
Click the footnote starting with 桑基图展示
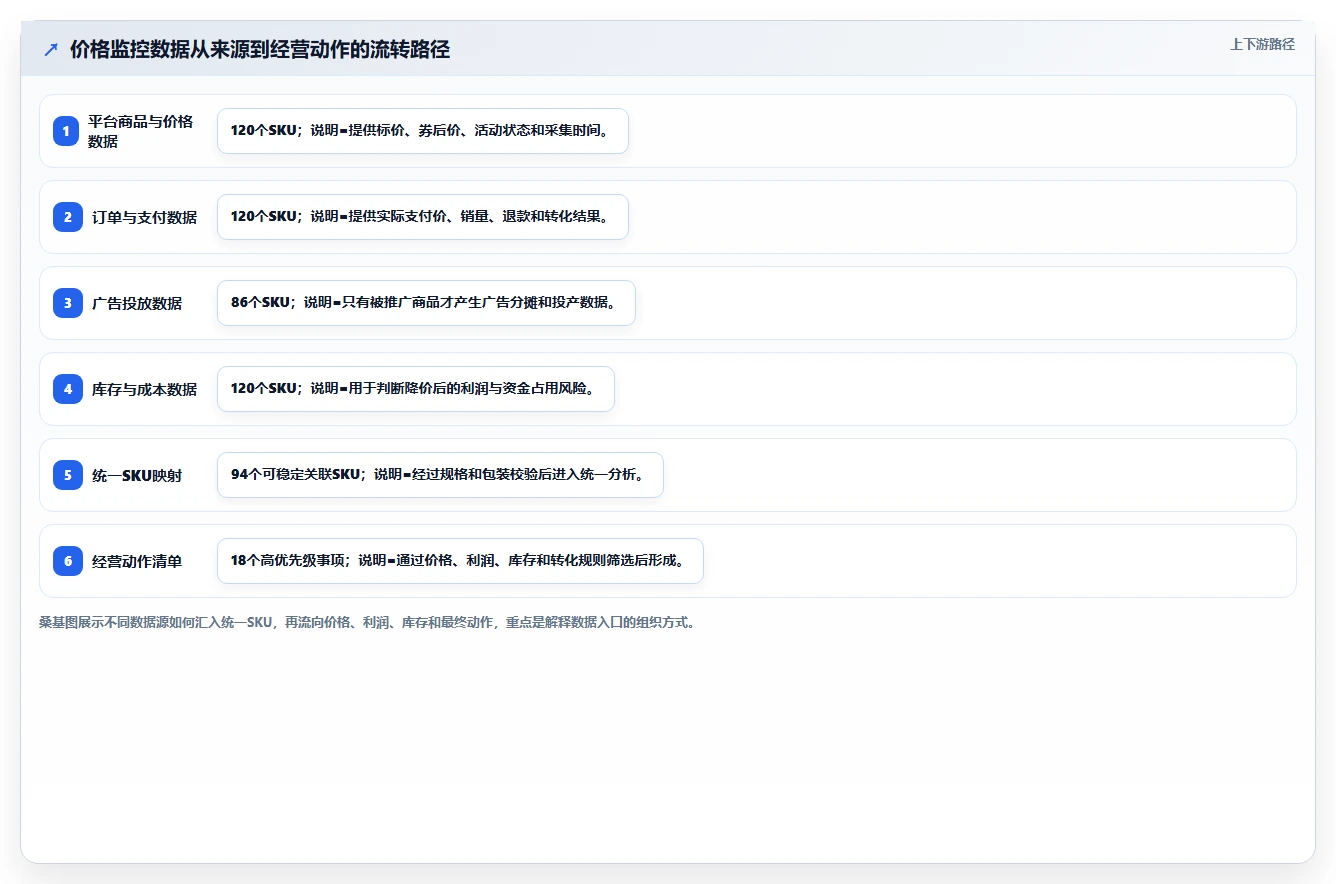click(367, 622)
